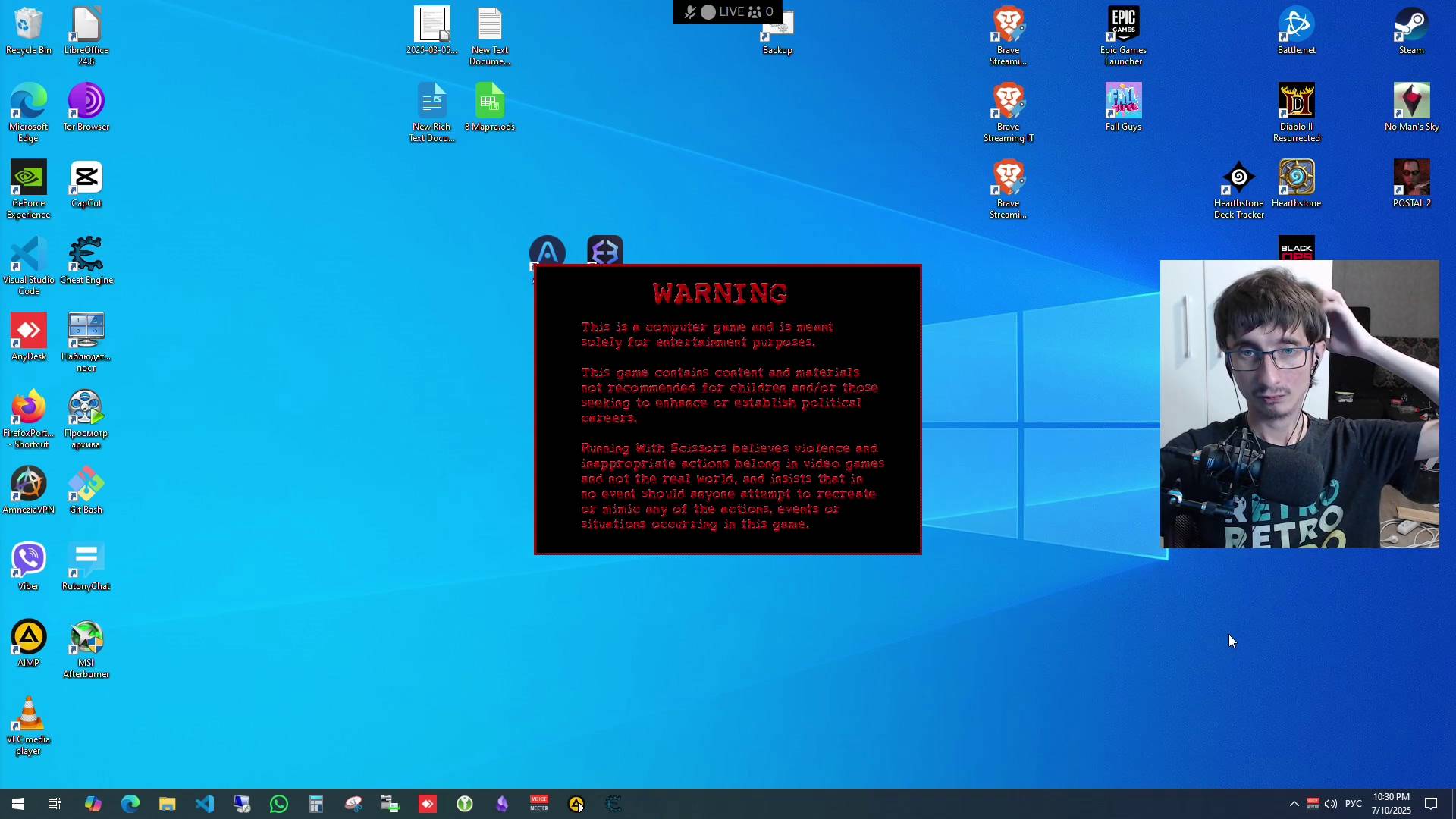Click the POSTAL 2 warning splash screen
The image size is (1456, 819).
click(727, 409)
